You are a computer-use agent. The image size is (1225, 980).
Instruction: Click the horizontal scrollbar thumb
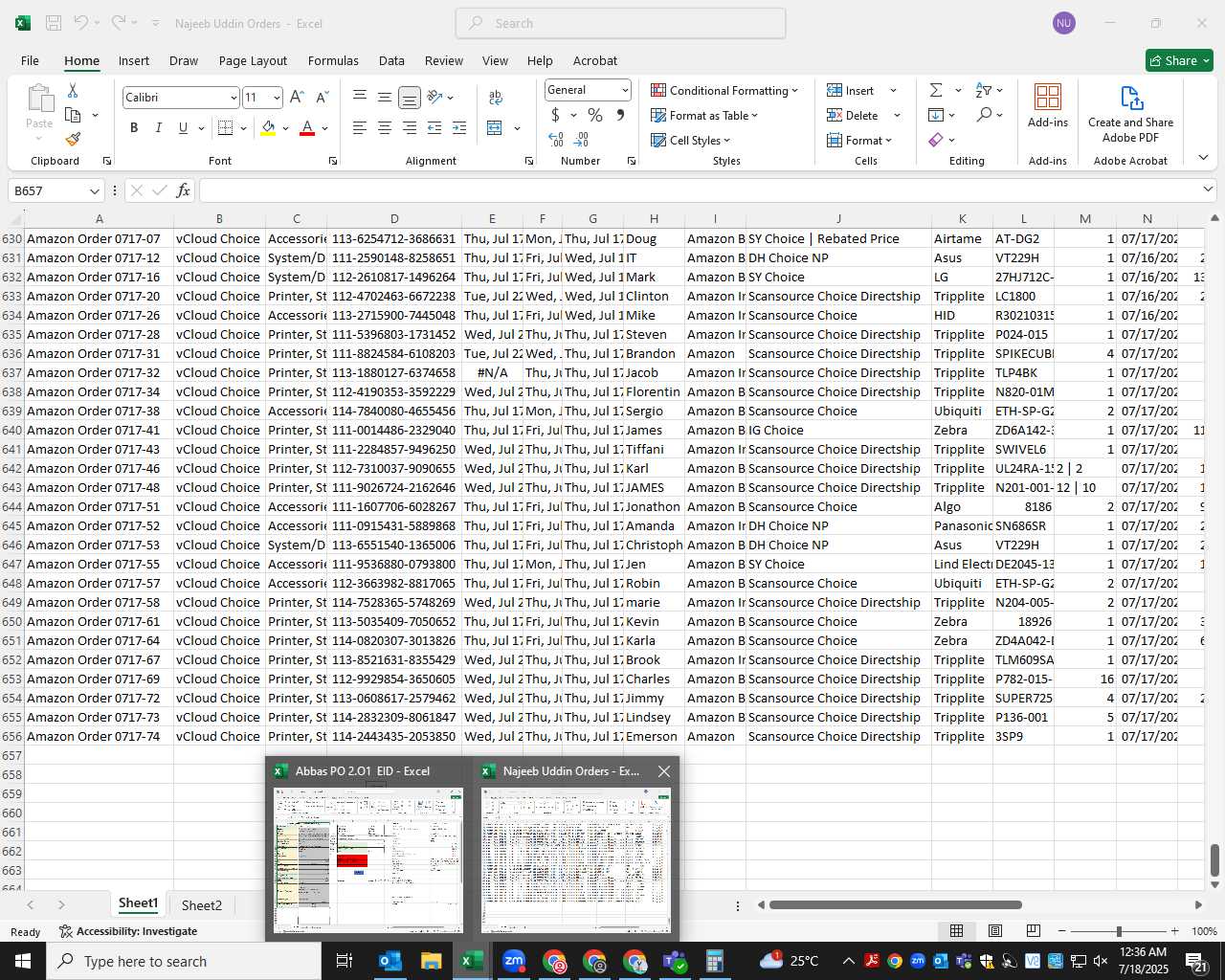(x=895, y=904)
